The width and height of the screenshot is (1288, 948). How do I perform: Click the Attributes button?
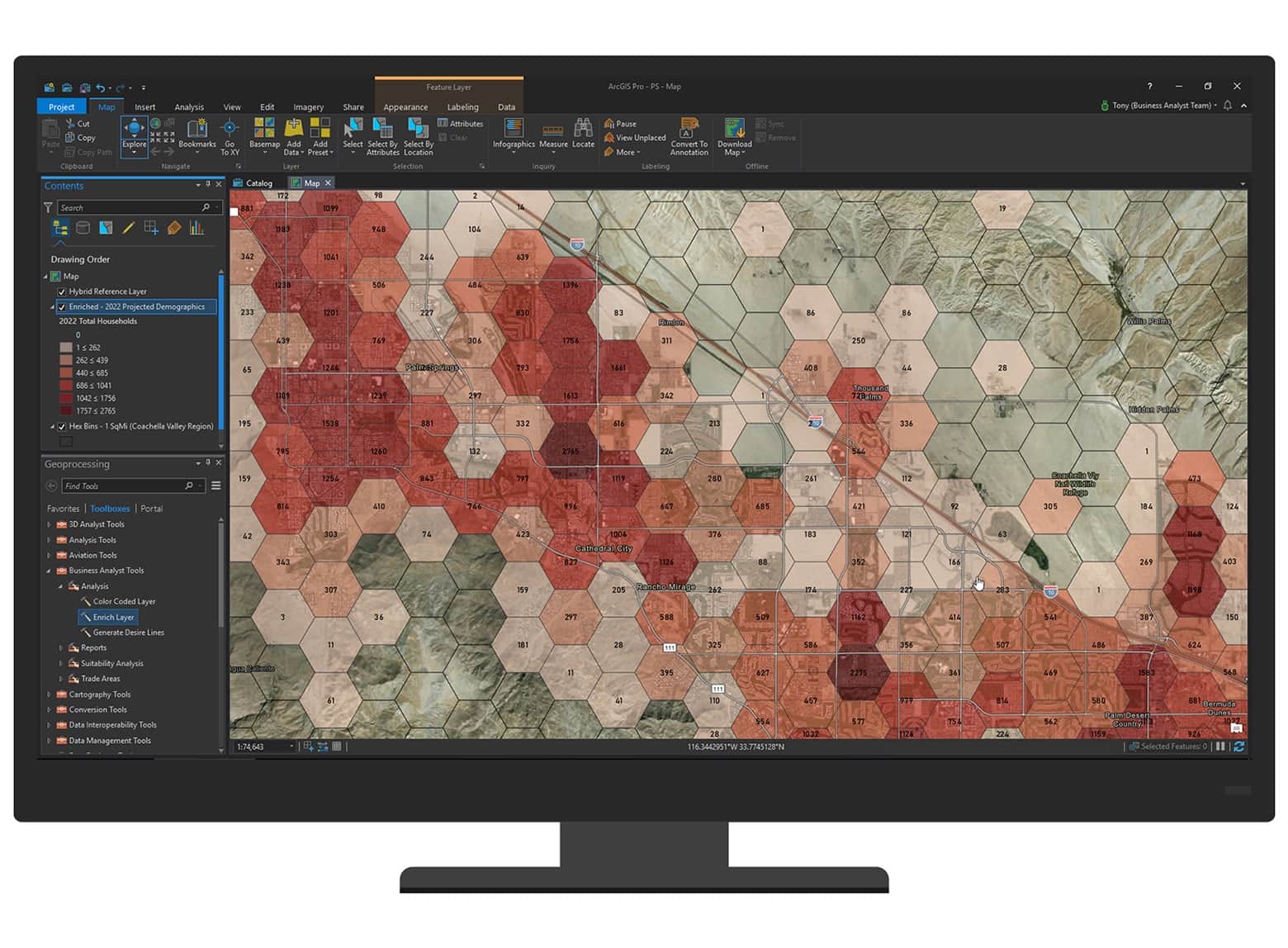[x=460, y=123]
